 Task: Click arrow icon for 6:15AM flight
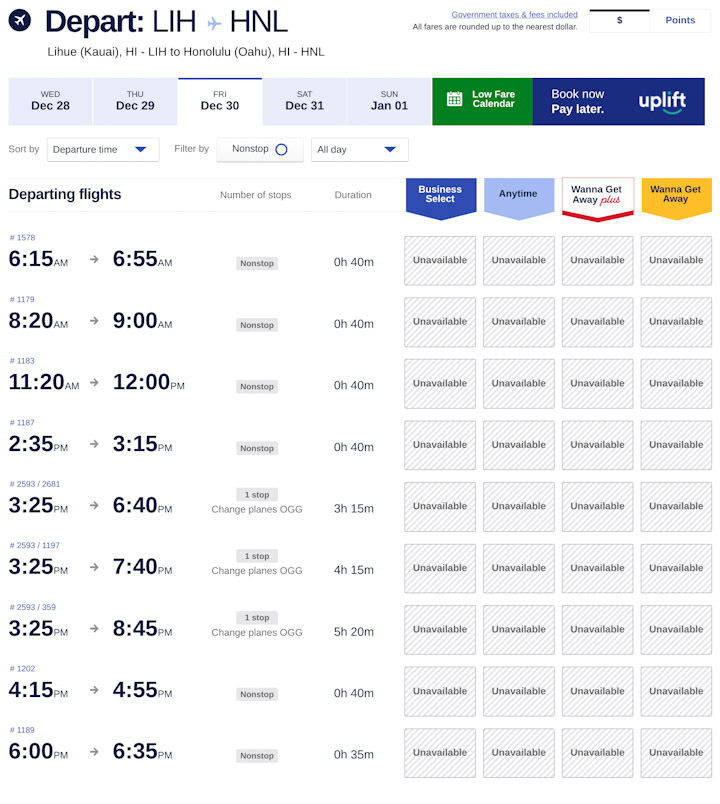point(94,259)
